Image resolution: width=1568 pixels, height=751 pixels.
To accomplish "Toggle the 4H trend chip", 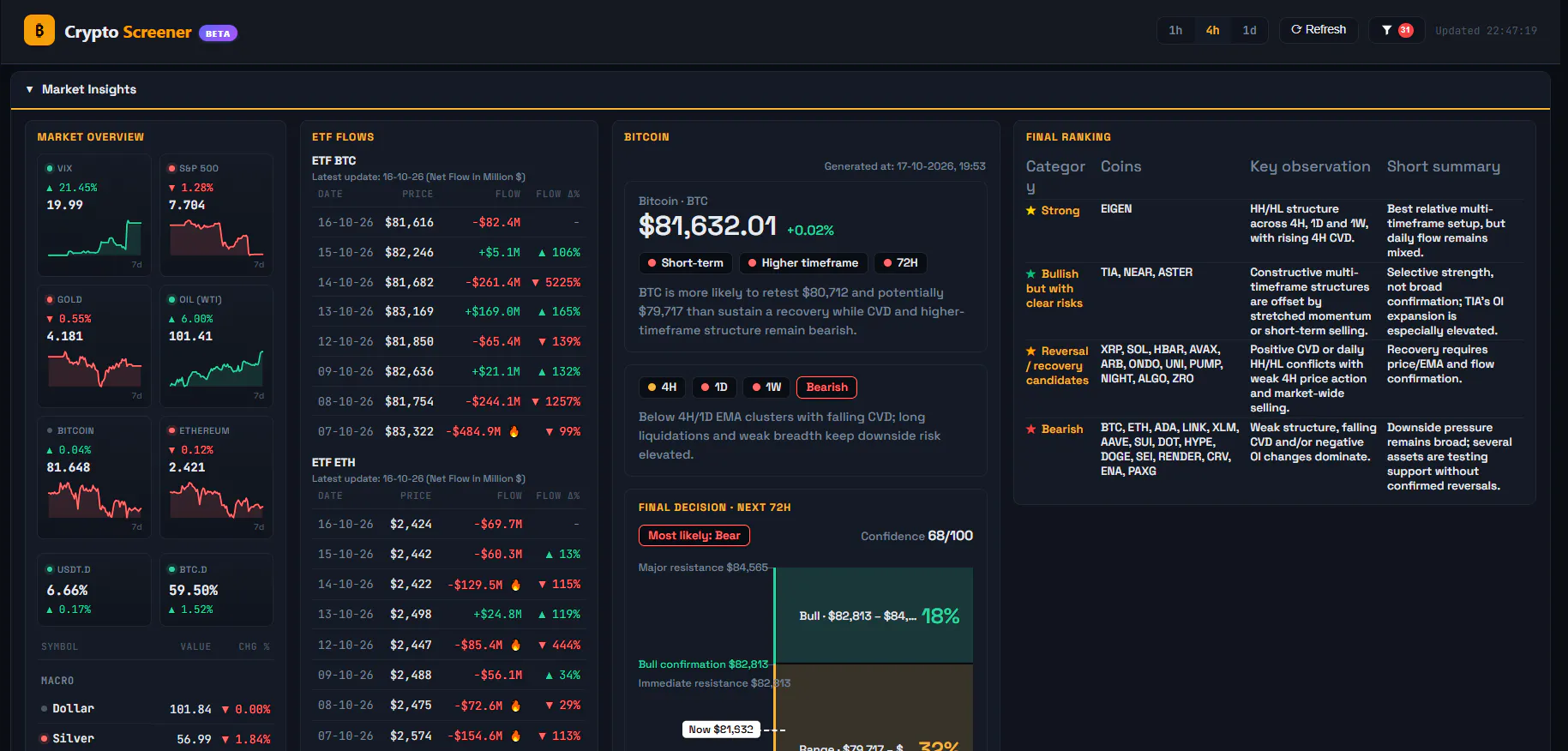I will coord(663,388).
